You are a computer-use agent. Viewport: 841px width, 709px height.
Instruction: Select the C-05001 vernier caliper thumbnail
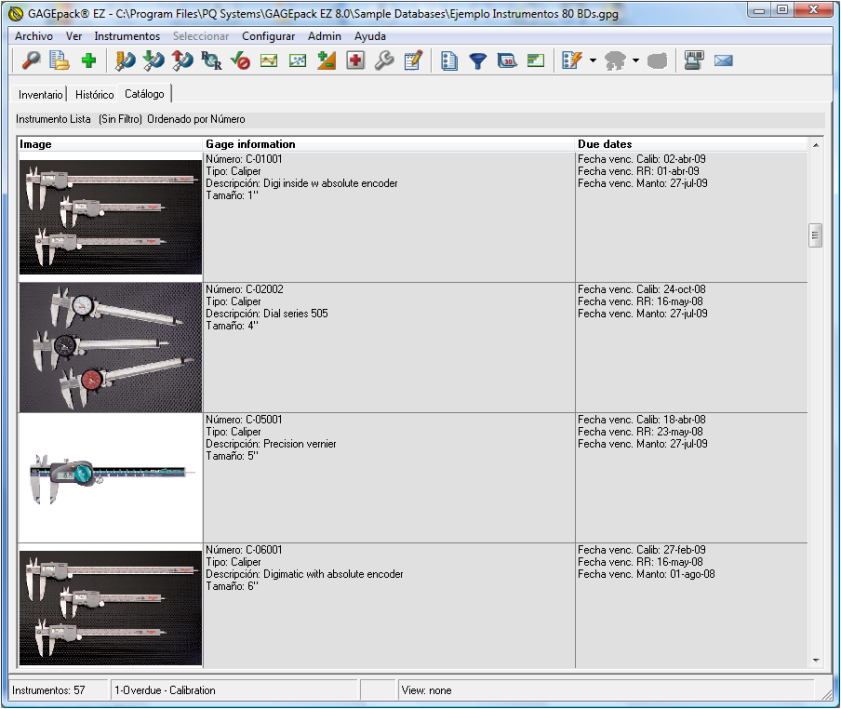(110, 477)
